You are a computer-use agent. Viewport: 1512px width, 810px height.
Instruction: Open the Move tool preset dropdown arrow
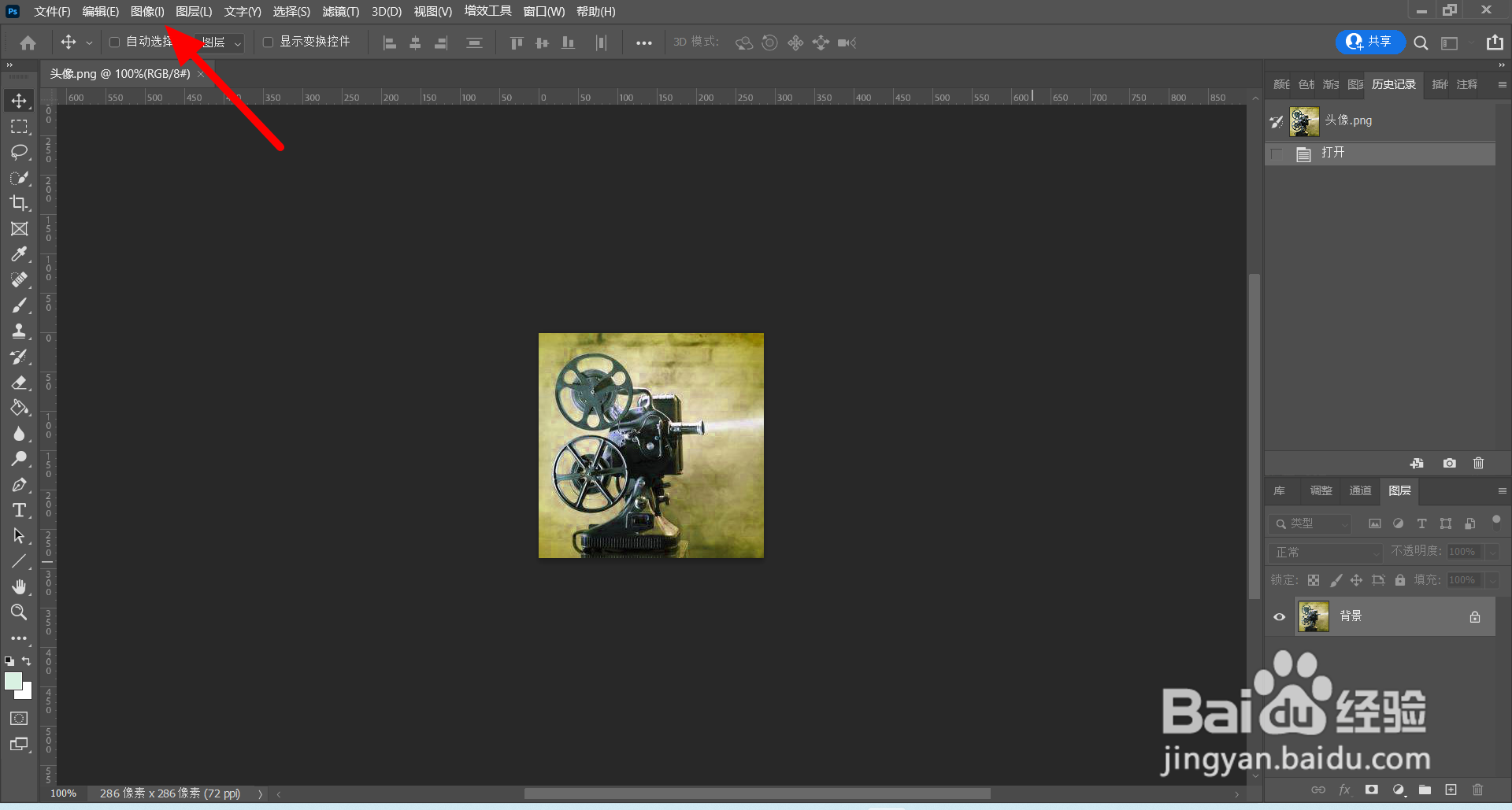[x=89, y=43]
